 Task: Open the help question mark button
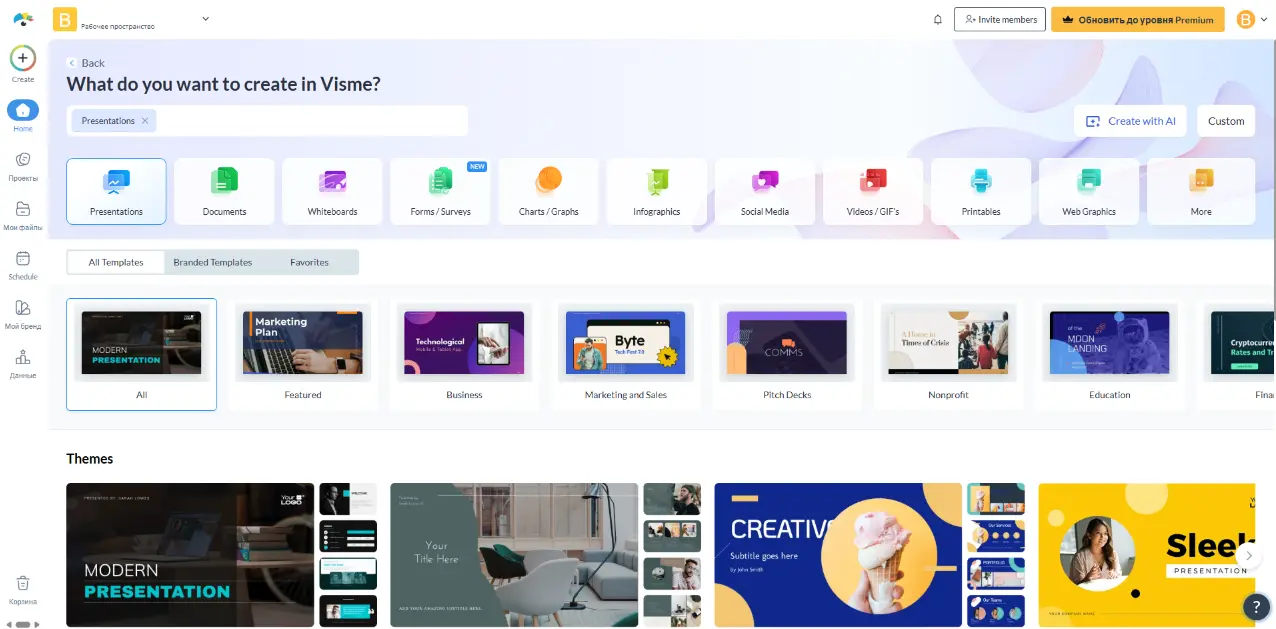click(x=1256, y=607)
